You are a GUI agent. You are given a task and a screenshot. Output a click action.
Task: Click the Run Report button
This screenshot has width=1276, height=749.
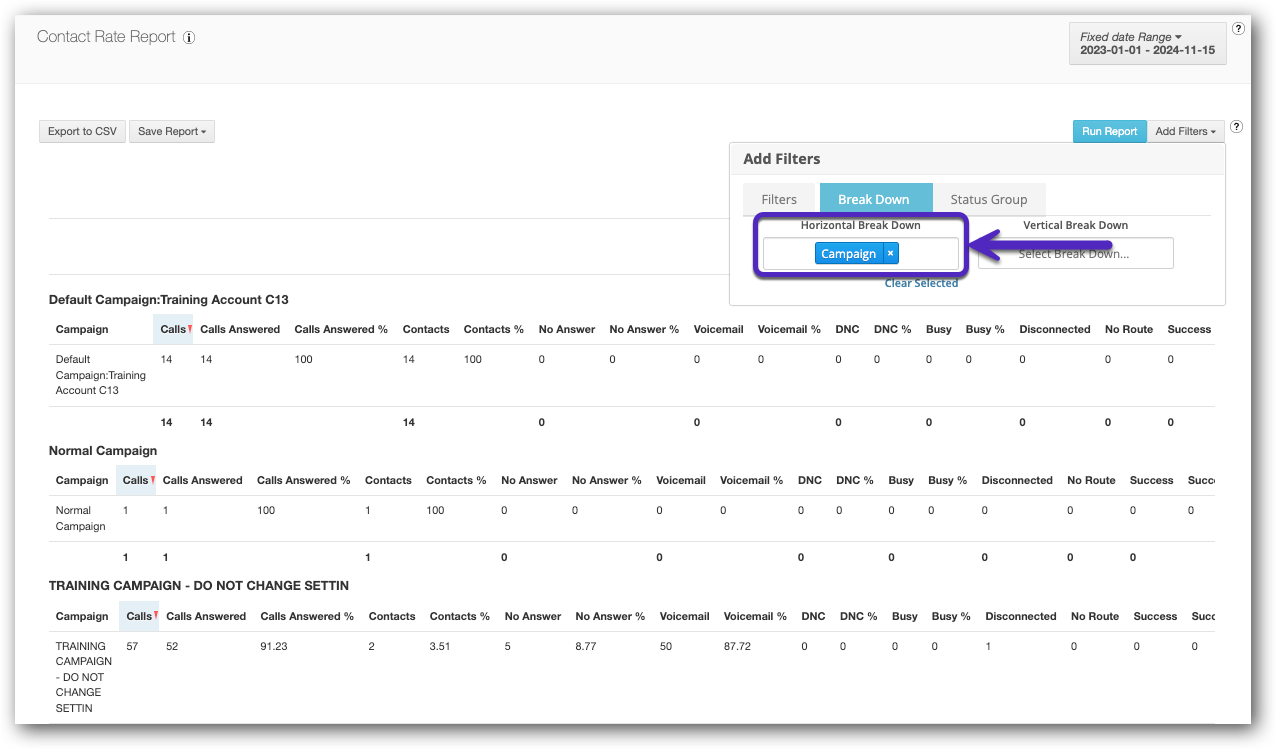click(1109, 131)
